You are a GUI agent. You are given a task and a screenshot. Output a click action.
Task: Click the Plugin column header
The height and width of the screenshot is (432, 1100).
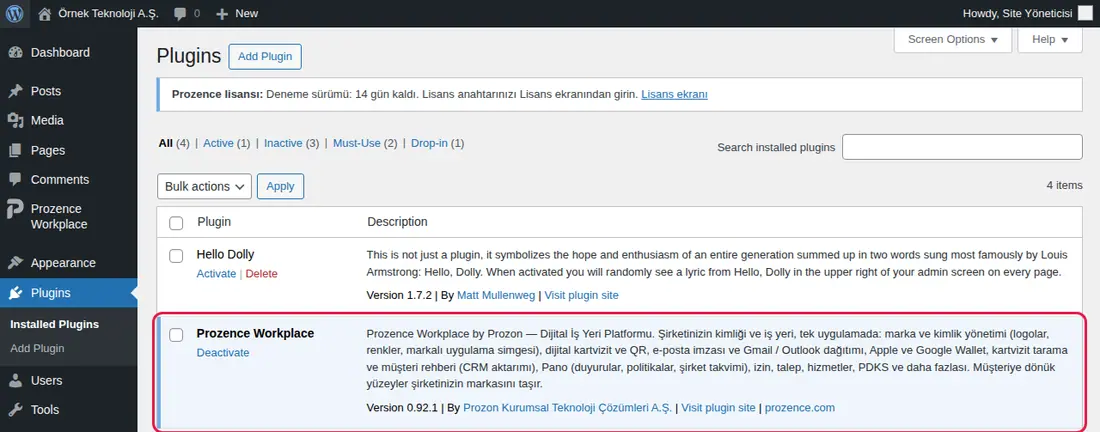tap(214, 222)
